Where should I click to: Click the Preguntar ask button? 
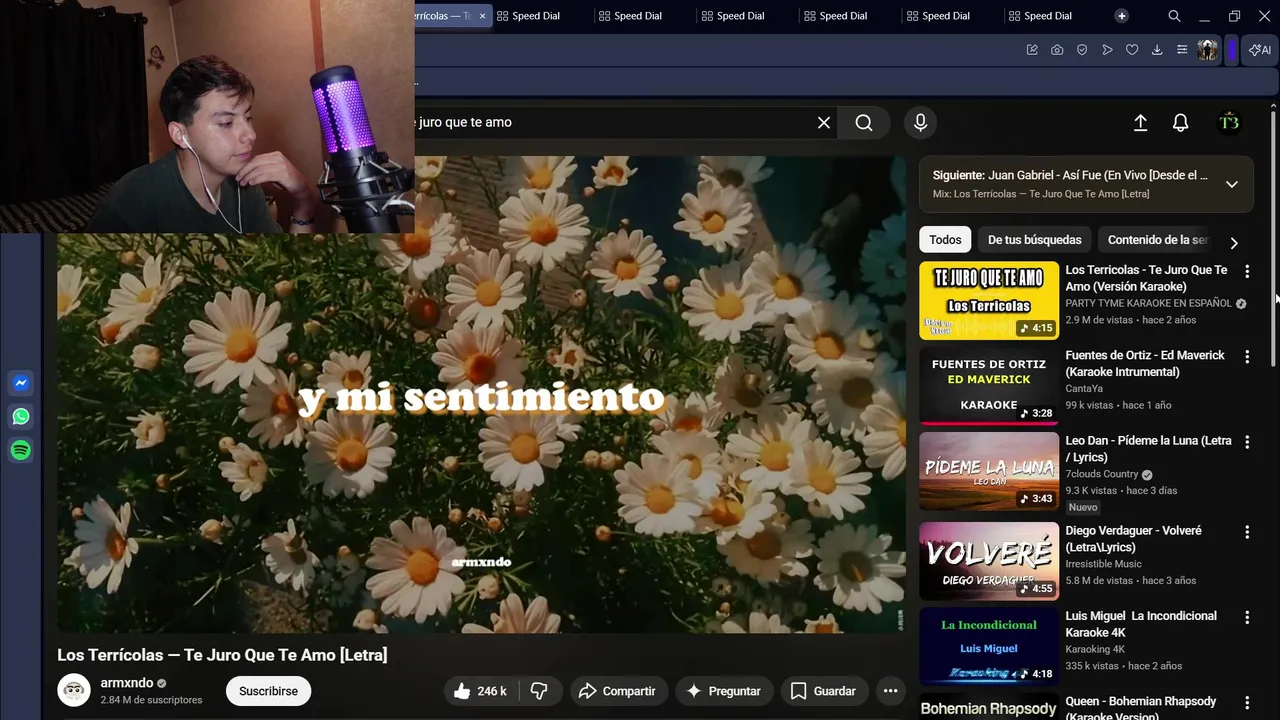tap(723, 691)
